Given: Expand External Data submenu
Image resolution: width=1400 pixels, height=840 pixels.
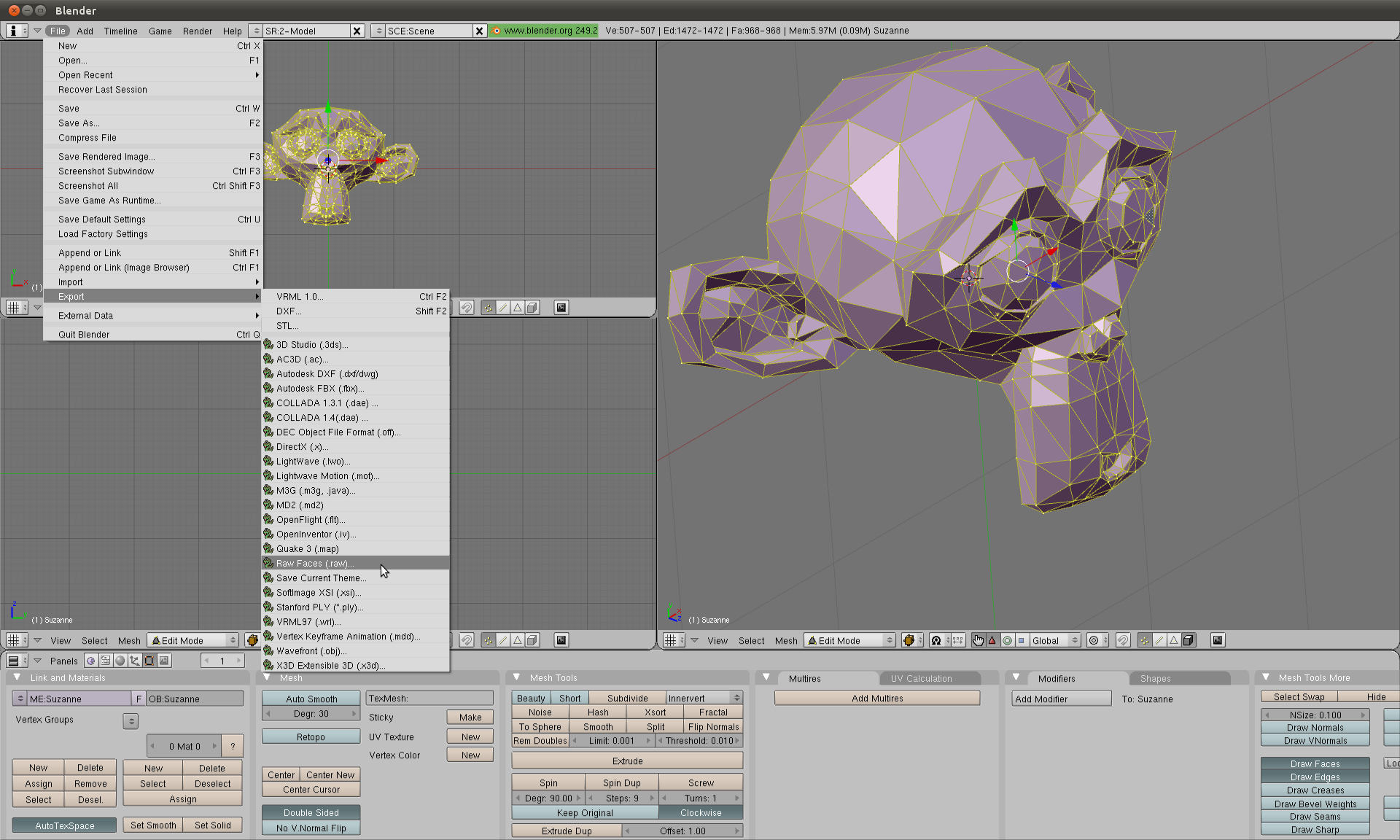Looking at the screenshot, I should pos(153,316).
